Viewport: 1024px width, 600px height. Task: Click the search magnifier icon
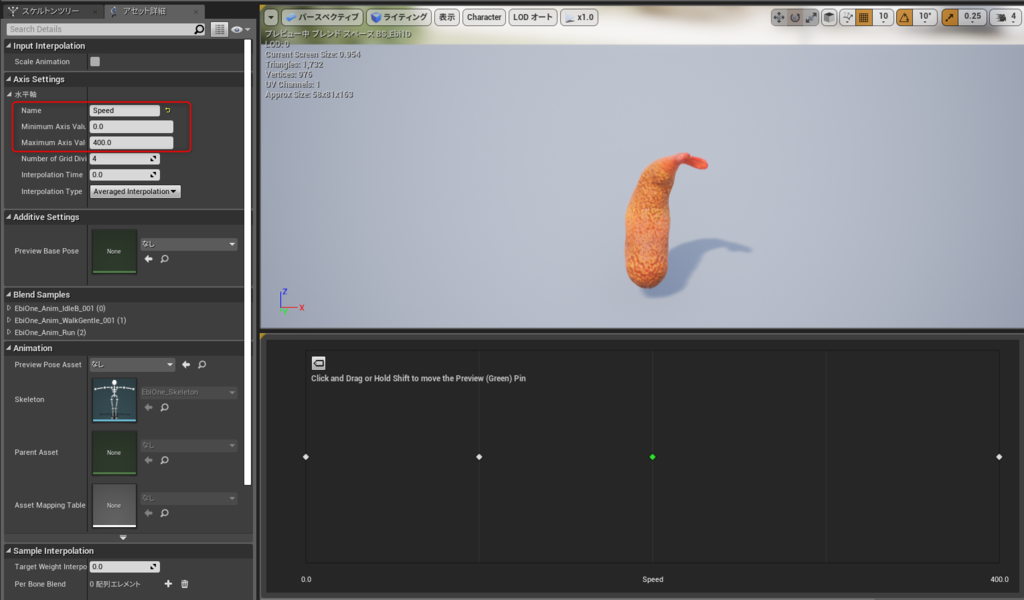[199, 29]
